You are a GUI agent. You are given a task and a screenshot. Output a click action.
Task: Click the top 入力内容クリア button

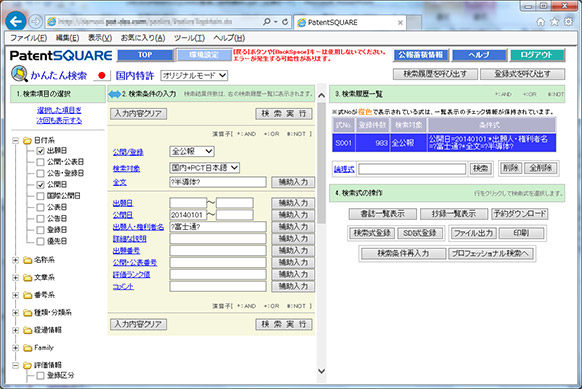pos(138,114)
